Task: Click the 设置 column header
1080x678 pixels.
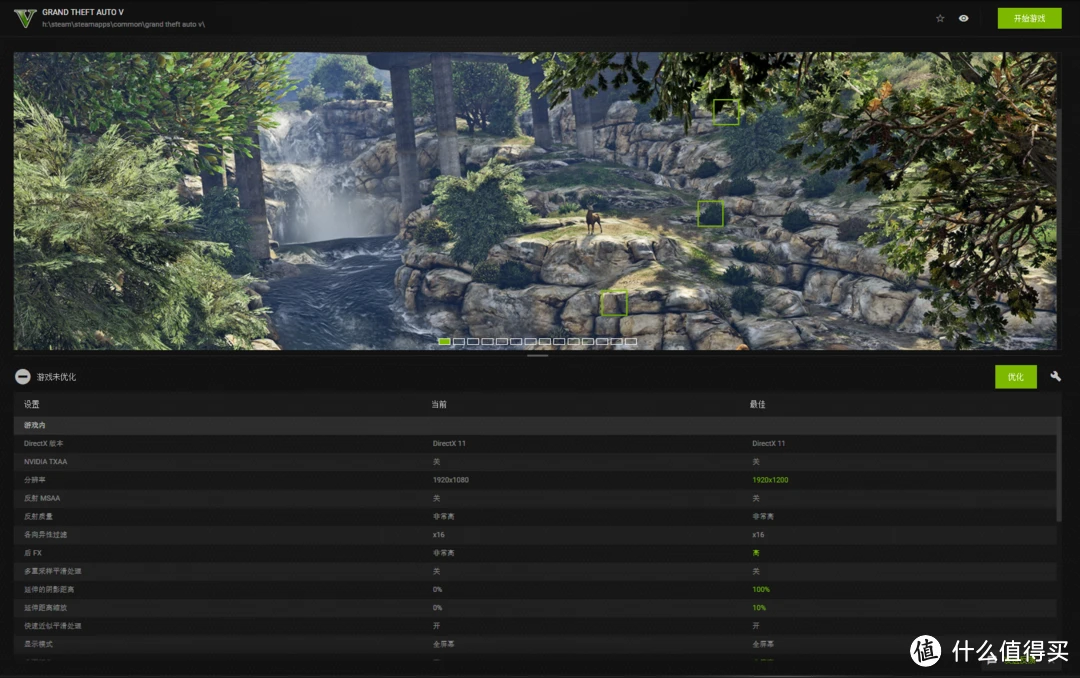Action: coord(32,404)
